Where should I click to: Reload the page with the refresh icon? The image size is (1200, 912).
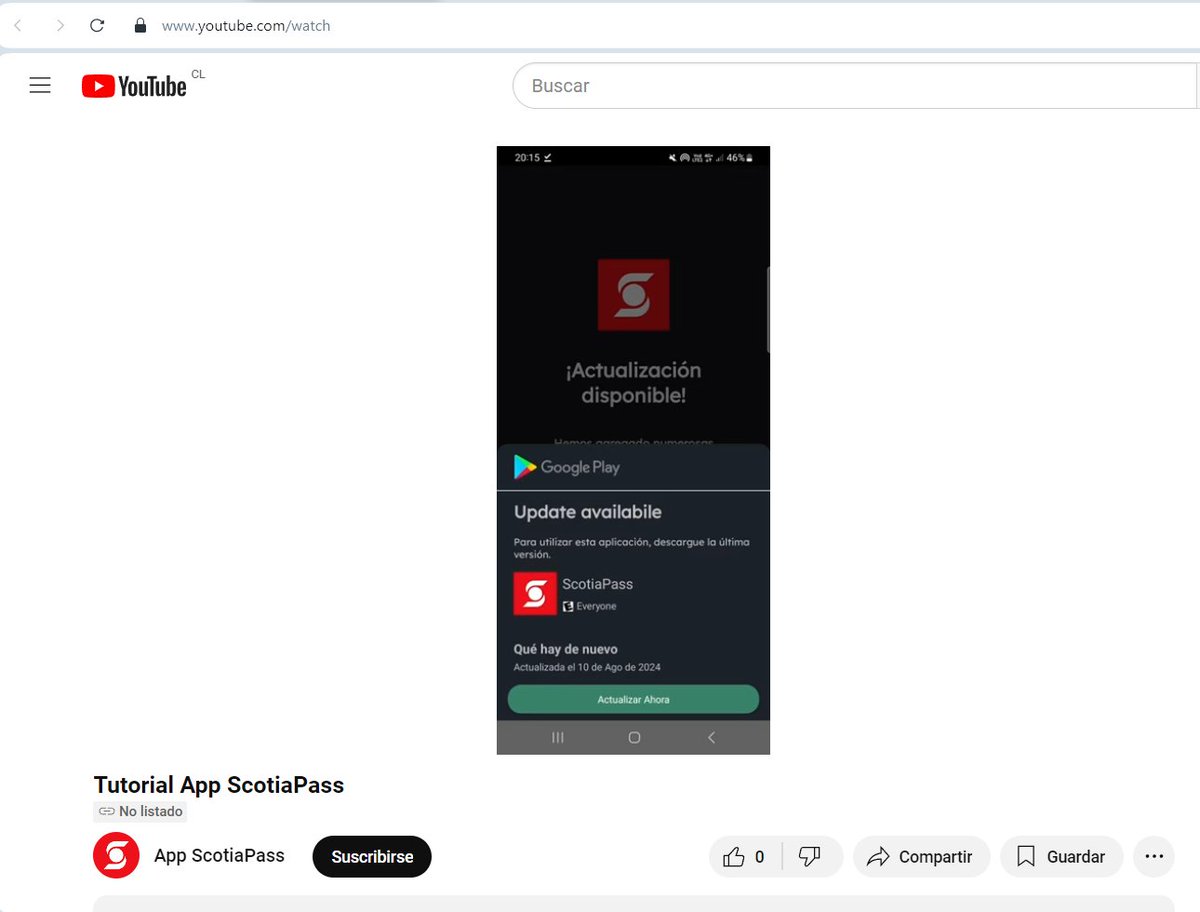click(97, 26)
